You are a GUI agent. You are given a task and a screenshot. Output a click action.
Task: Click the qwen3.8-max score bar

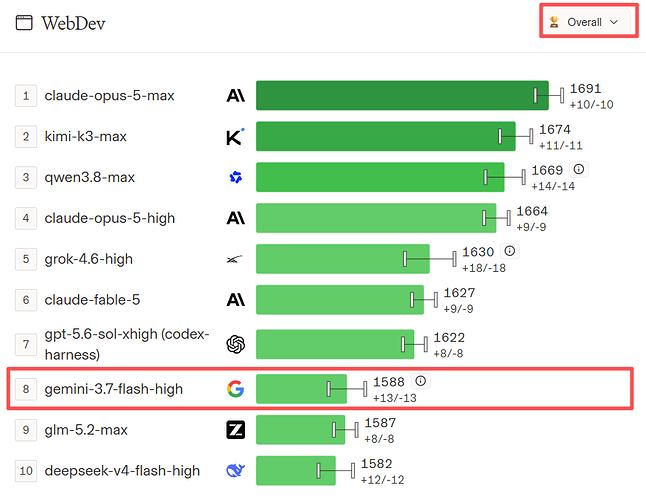click(x=380, y=177)
